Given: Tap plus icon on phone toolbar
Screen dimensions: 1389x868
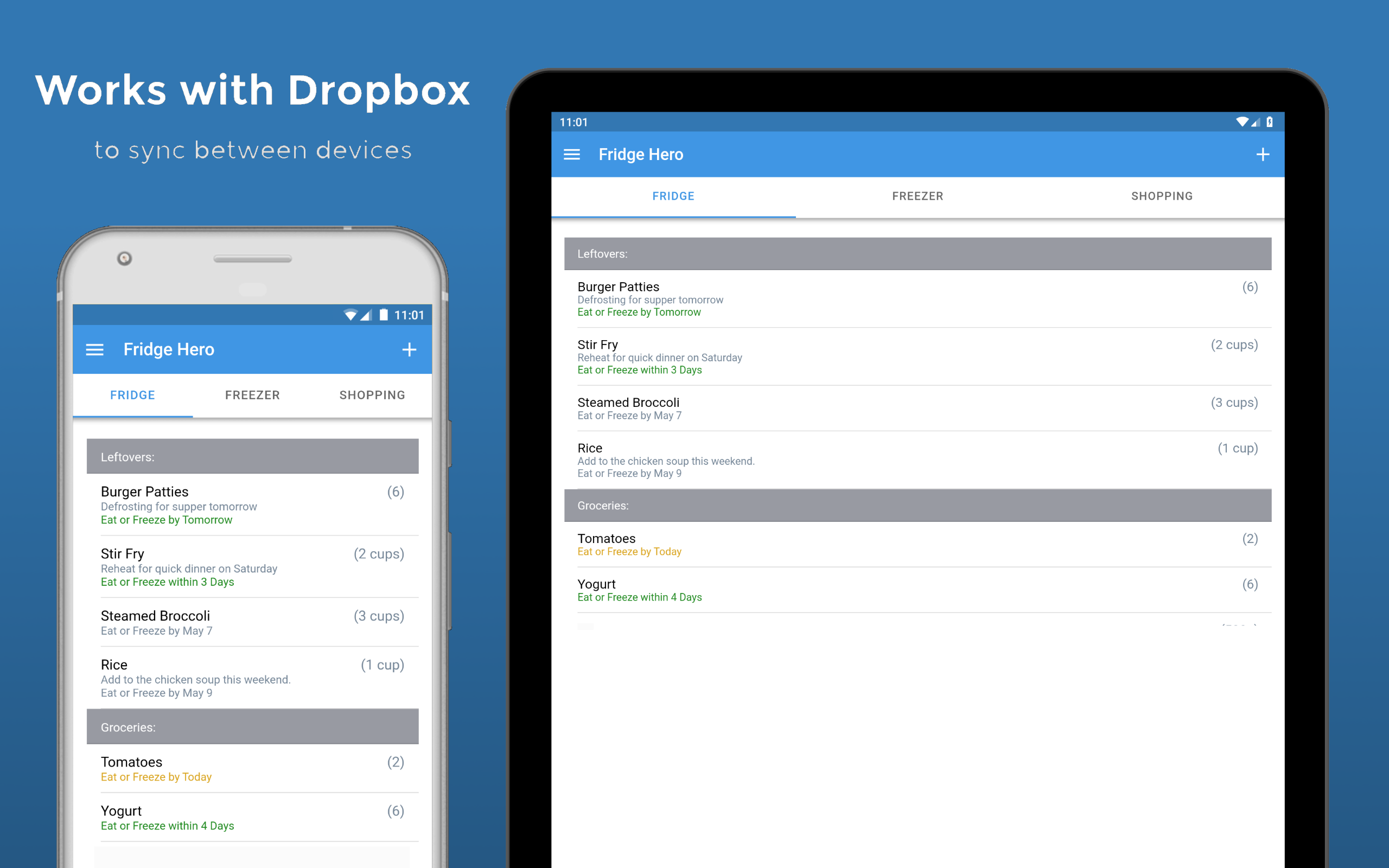Looking at the screenshot, I should [409, 349].
